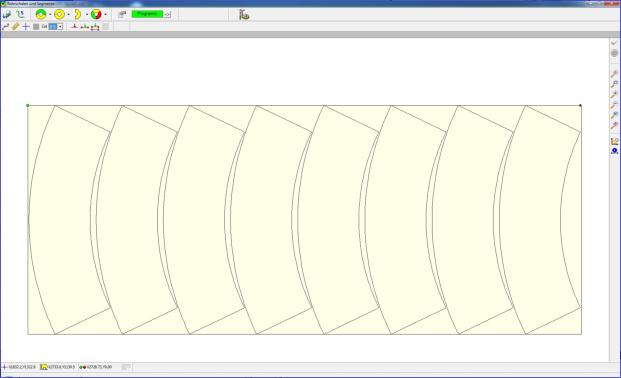The image size is (621, 378).
Task: Open the blue numeric combo box dropdown
Action: click(60, 27)
